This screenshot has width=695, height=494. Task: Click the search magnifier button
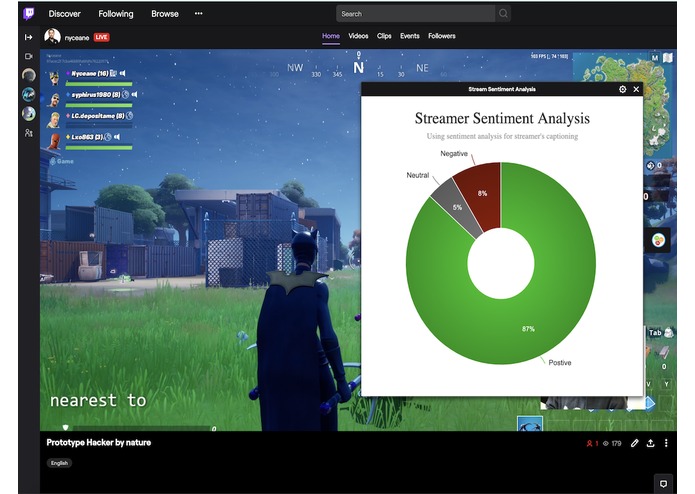tap(503, 14)
